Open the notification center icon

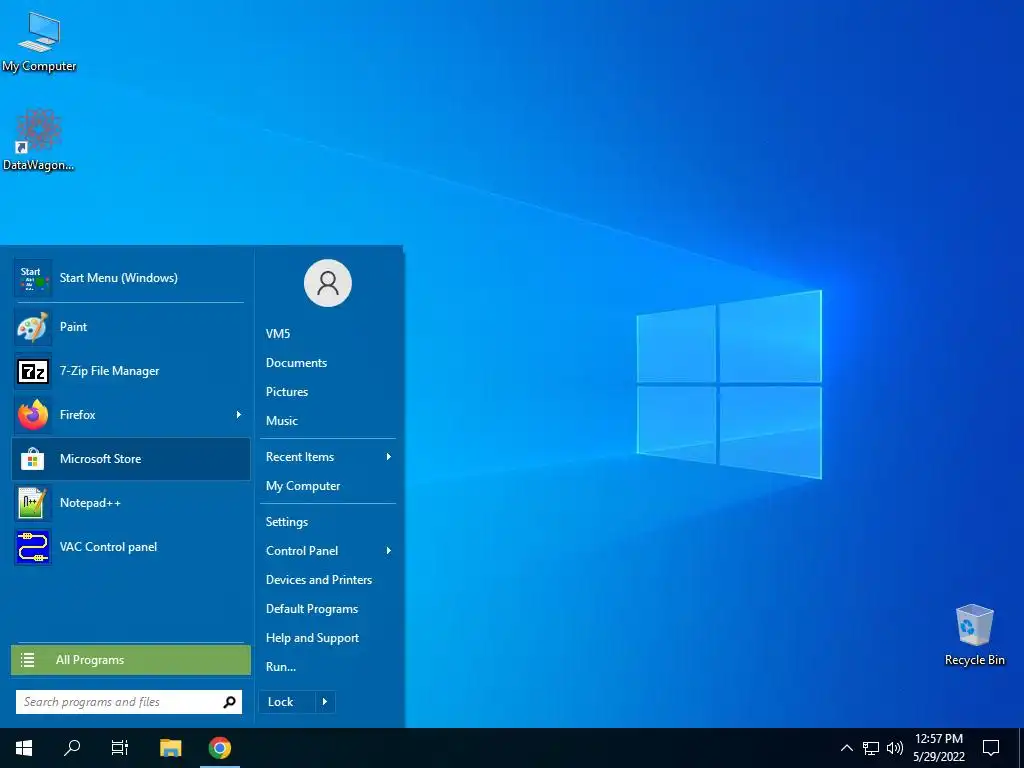point(991,748)
